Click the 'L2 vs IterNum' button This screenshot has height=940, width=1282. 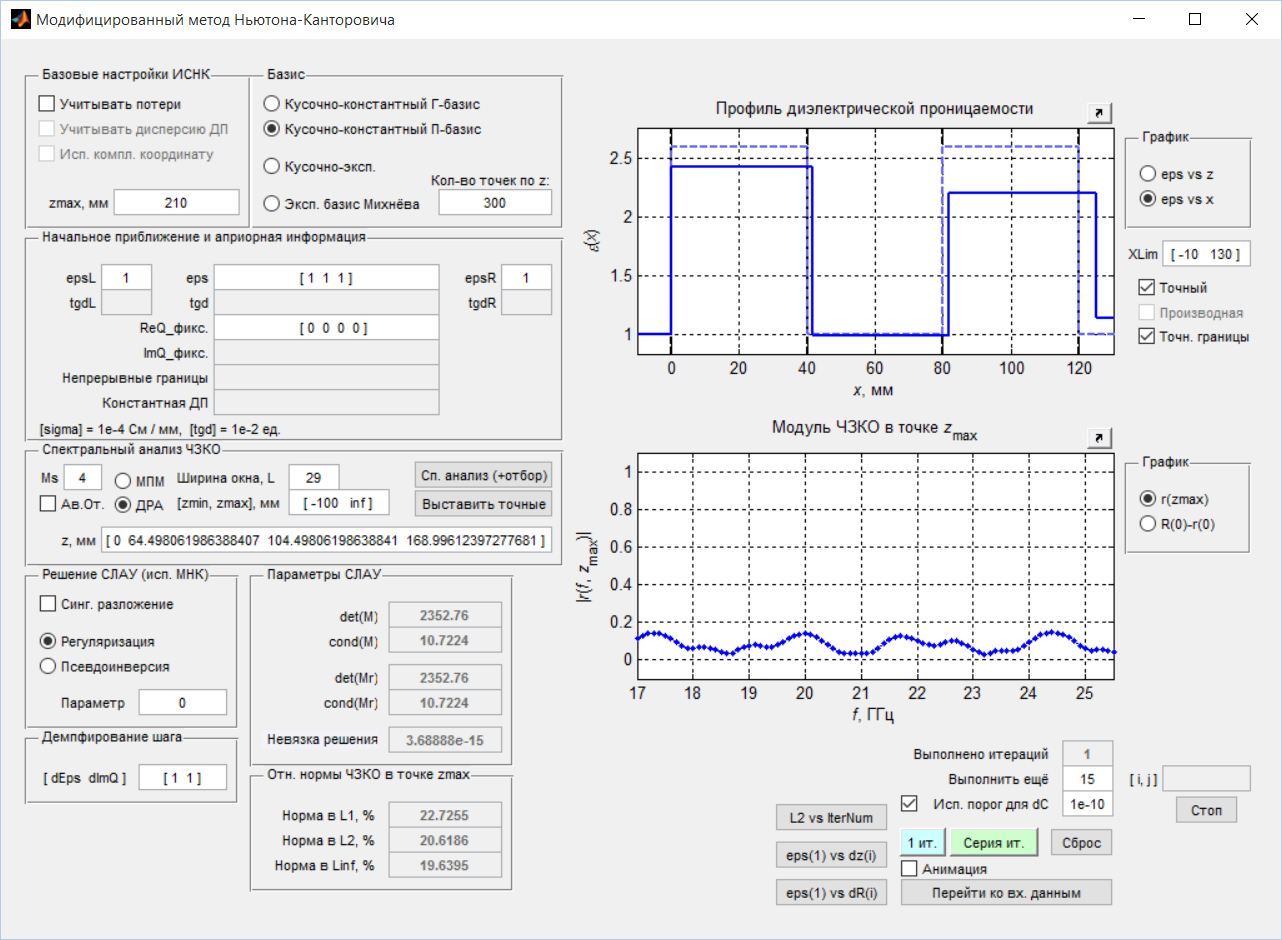830,818
